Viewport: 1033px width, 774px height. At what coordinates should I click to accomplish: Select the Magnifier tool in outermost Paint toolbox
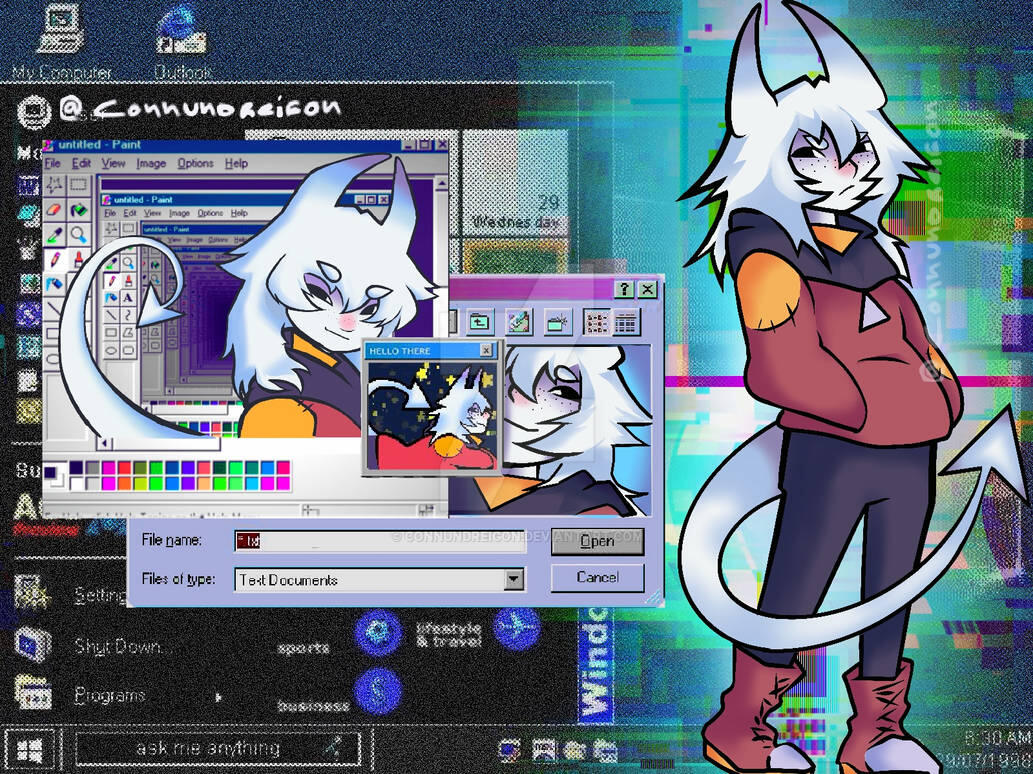tap(78, 235)
